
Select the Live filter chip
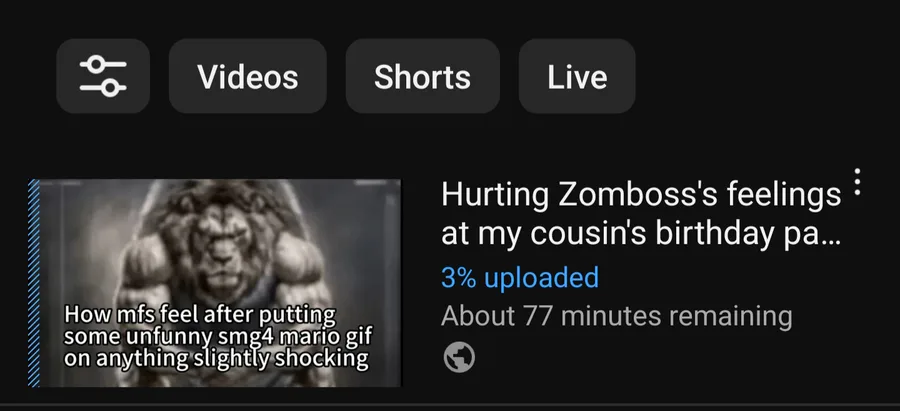point(577,76)
